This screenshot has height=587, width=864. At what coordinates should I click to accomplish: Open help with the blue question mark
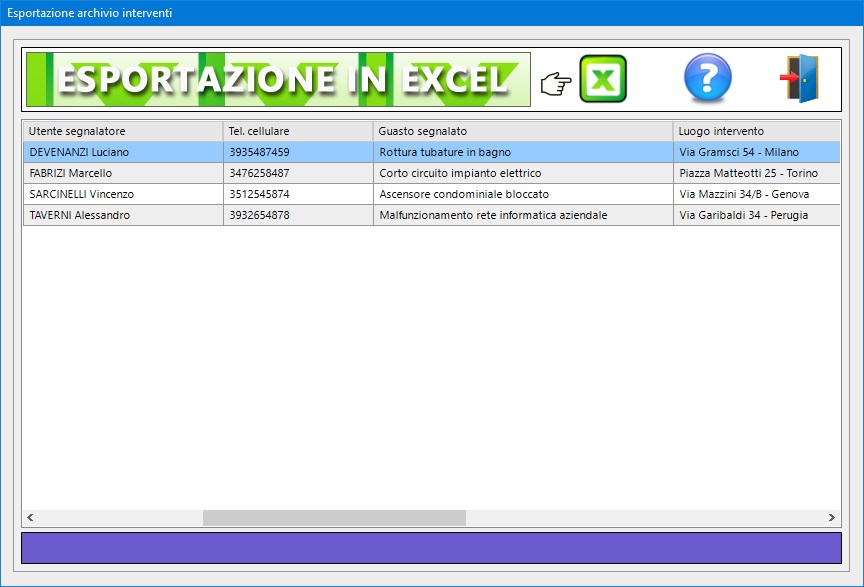pos(708,78)
